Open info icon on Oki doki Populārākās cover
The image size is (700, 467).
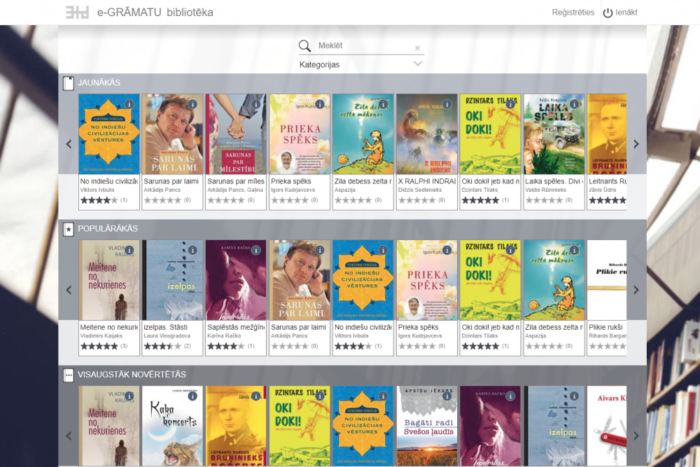click(x=510, y=250)
